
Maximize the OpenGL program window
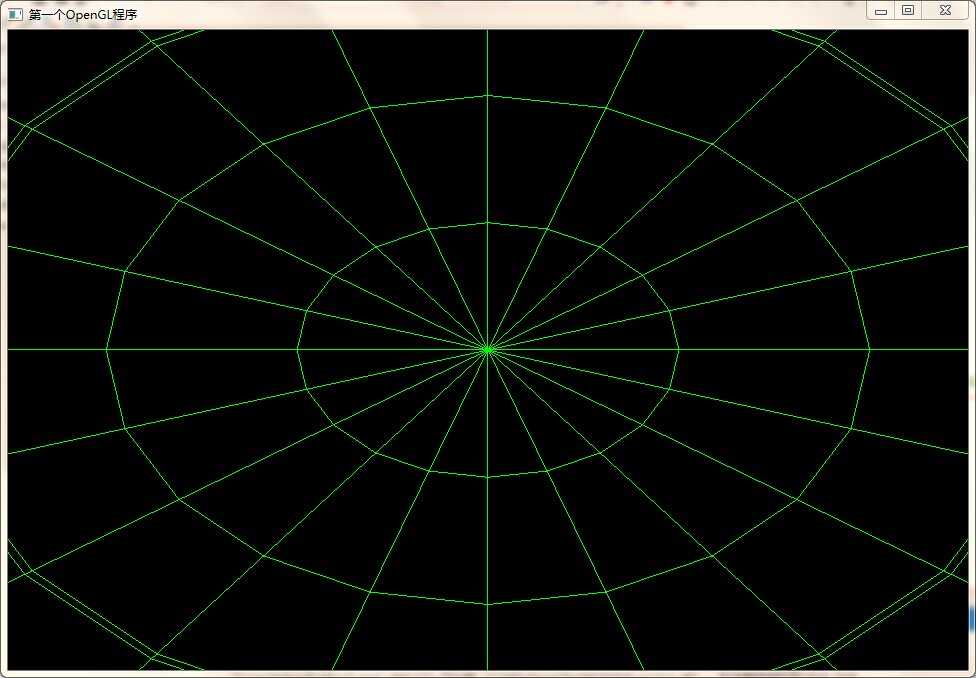(x=908, y=11)
